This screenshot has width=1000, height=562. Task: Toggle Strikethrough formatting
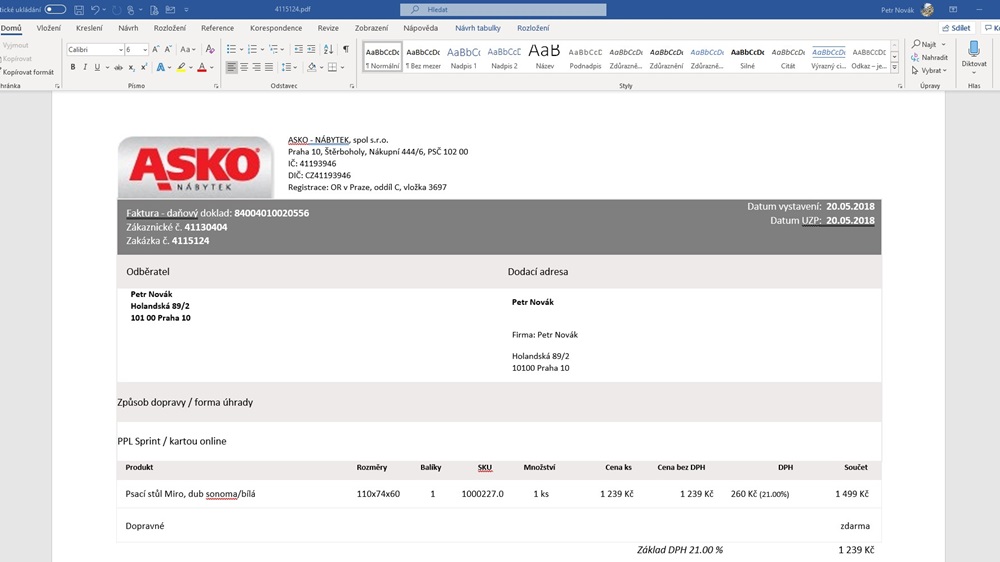pos(118,67)
